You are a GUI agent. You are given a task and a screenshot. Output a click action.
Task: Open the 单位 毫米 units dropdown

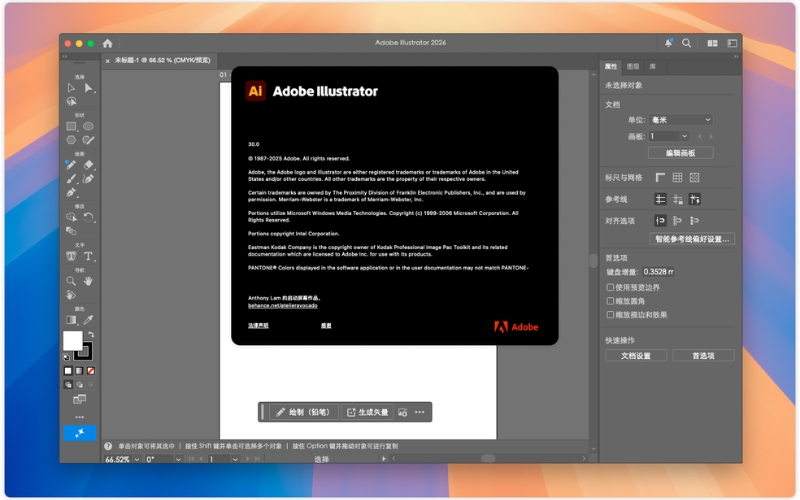point(681,120)
